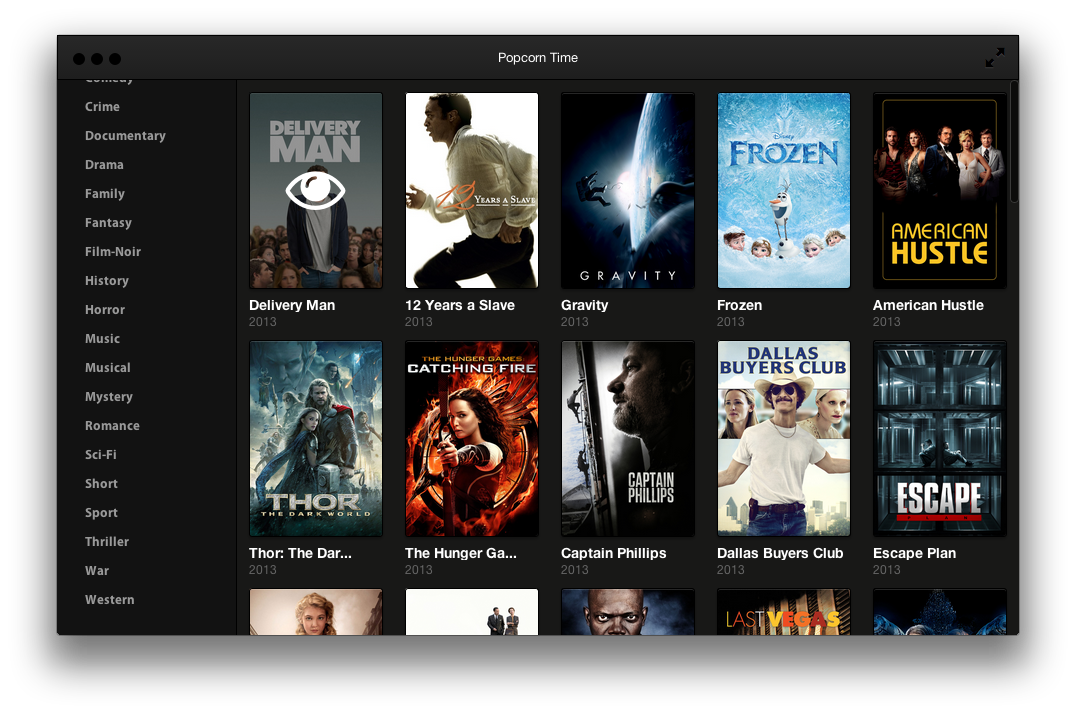Select the Thor: The Dark World poster
1076x714 pixels.
(316, 439)
